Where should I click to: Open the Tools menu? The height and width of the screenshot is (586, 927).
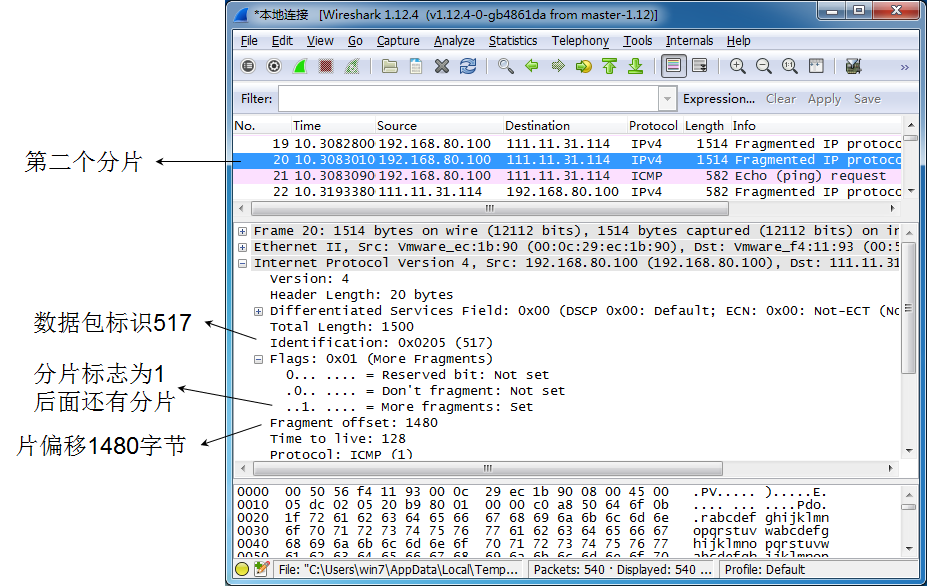point(637,41)
